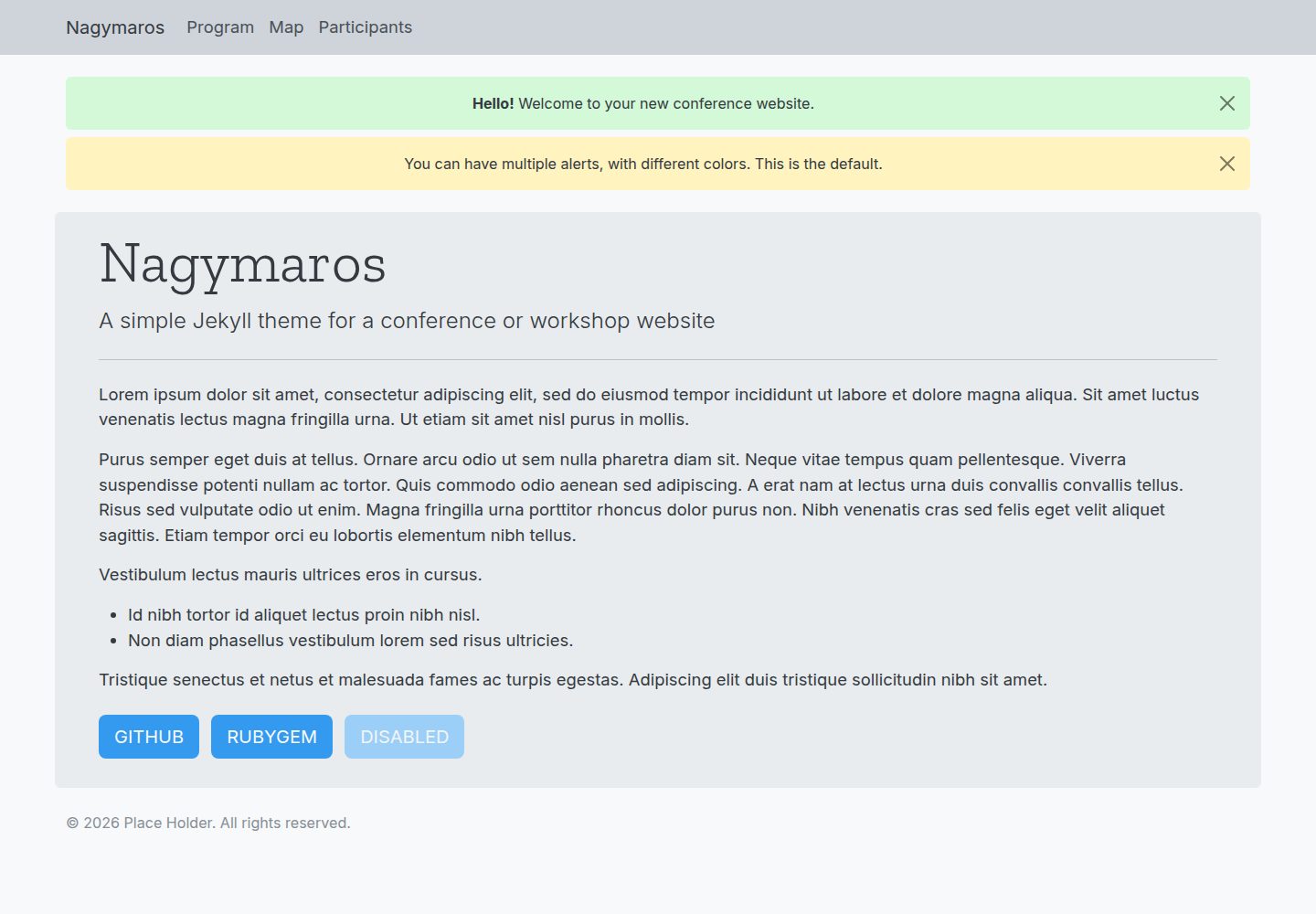Image resolution: width=1316 pixels, height=914 pixels.
Task: Open the Nagymaros brand link in navbar
Action: coord(115,27)
